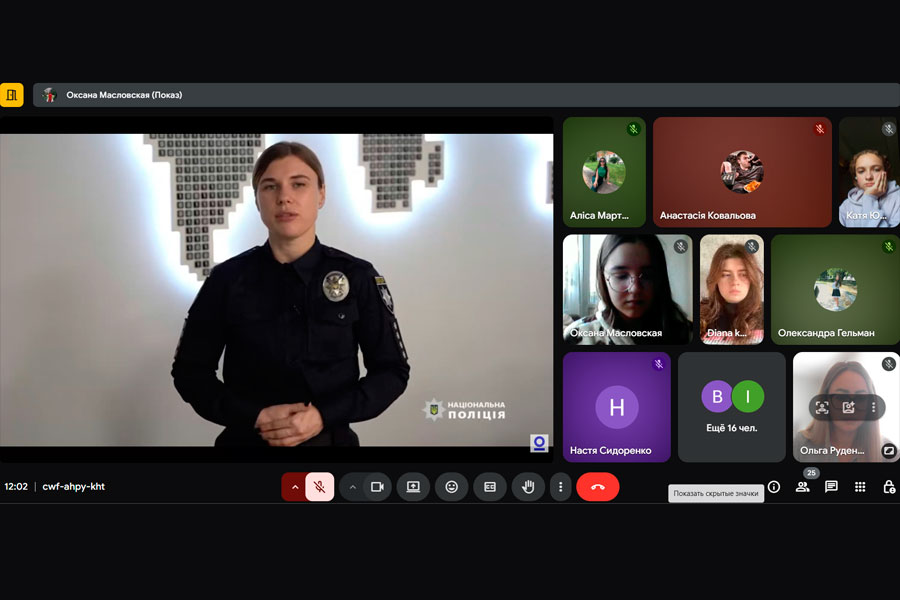Select Олександра Гельман participant tile
This screenshot has width=900, height=600.
(x=835, y=289)
